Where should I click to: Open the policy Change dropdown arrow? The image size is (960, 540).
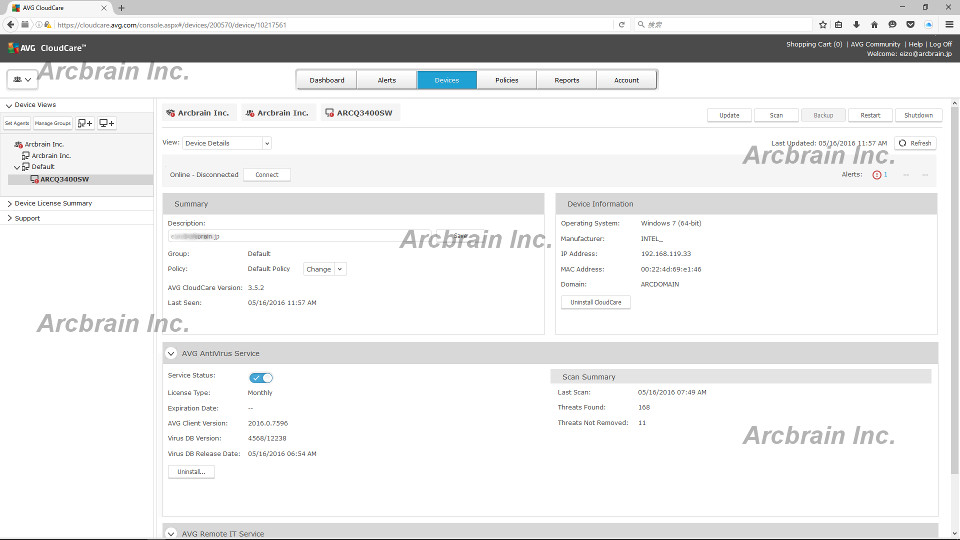(340, 269)
